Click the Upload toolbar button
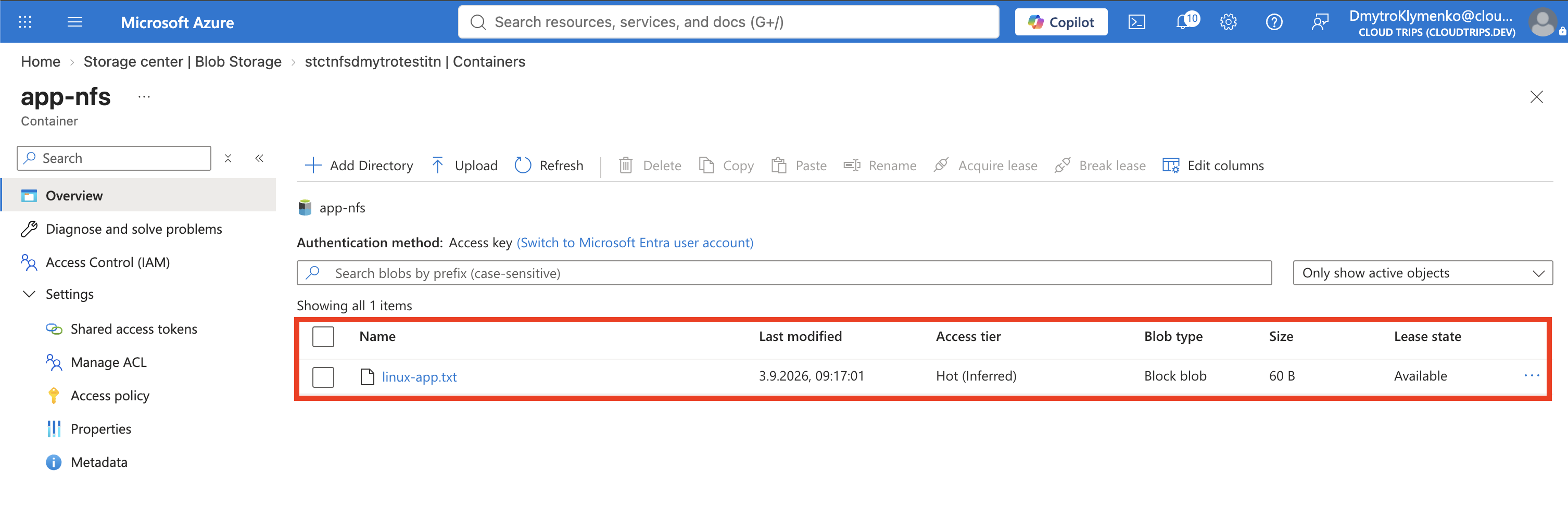Screen dimensions: 1568x506 pyautogui.click(x=464, y=166)
